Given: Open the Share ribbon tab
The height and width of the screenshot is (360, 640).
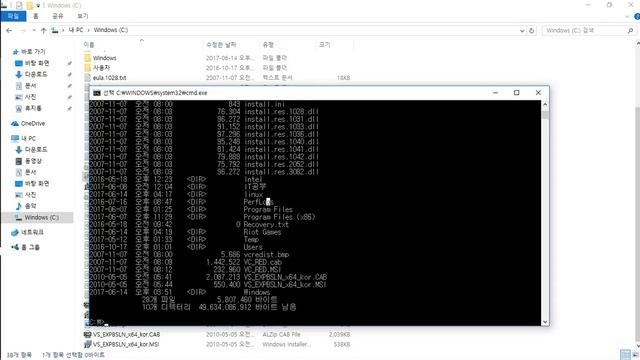Looking at the screenshot, I should pyautogui.click(x=58, y=16).
